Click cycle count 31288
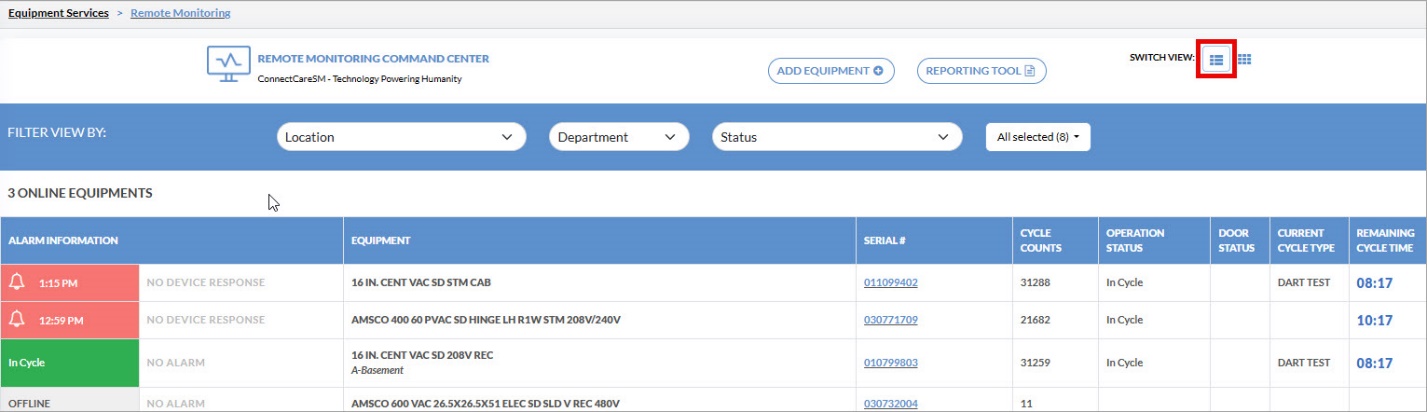 pos(1034,283)
